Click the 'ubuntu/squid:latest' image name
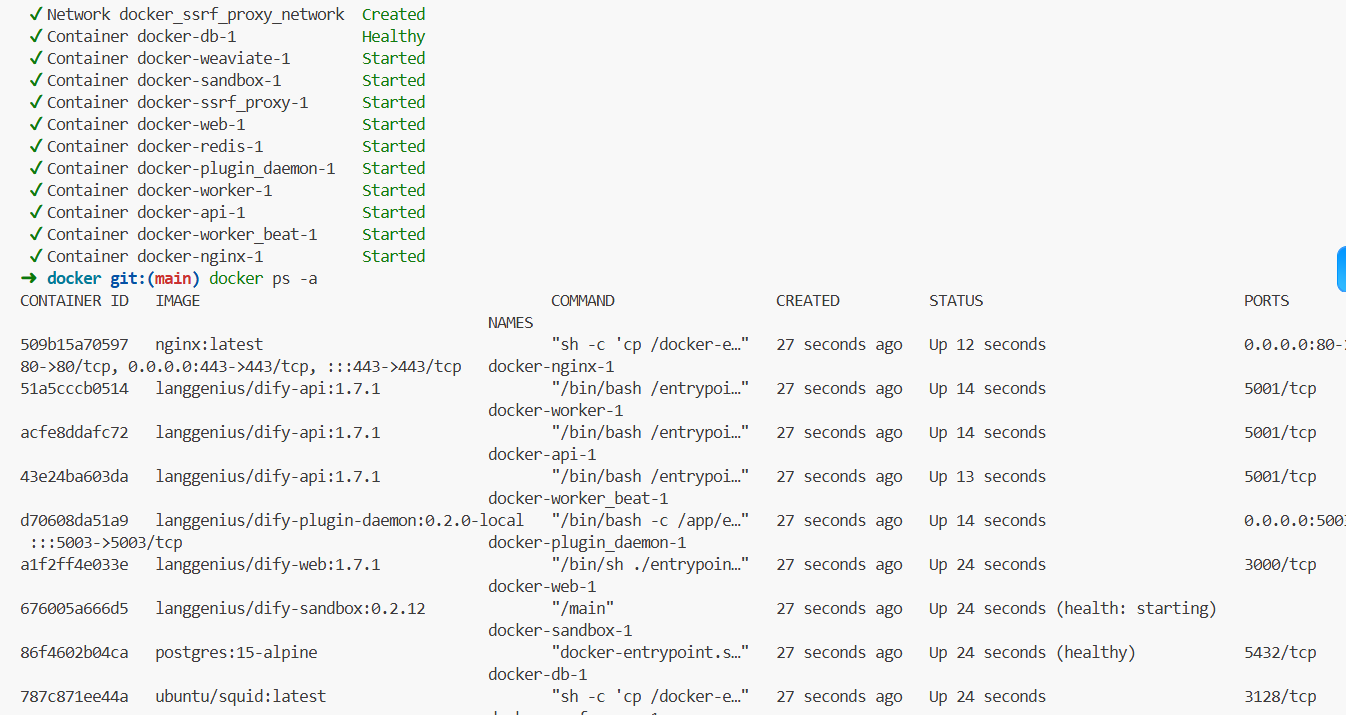The width and height of the screenshot is (1346, 715). point(240,697)
